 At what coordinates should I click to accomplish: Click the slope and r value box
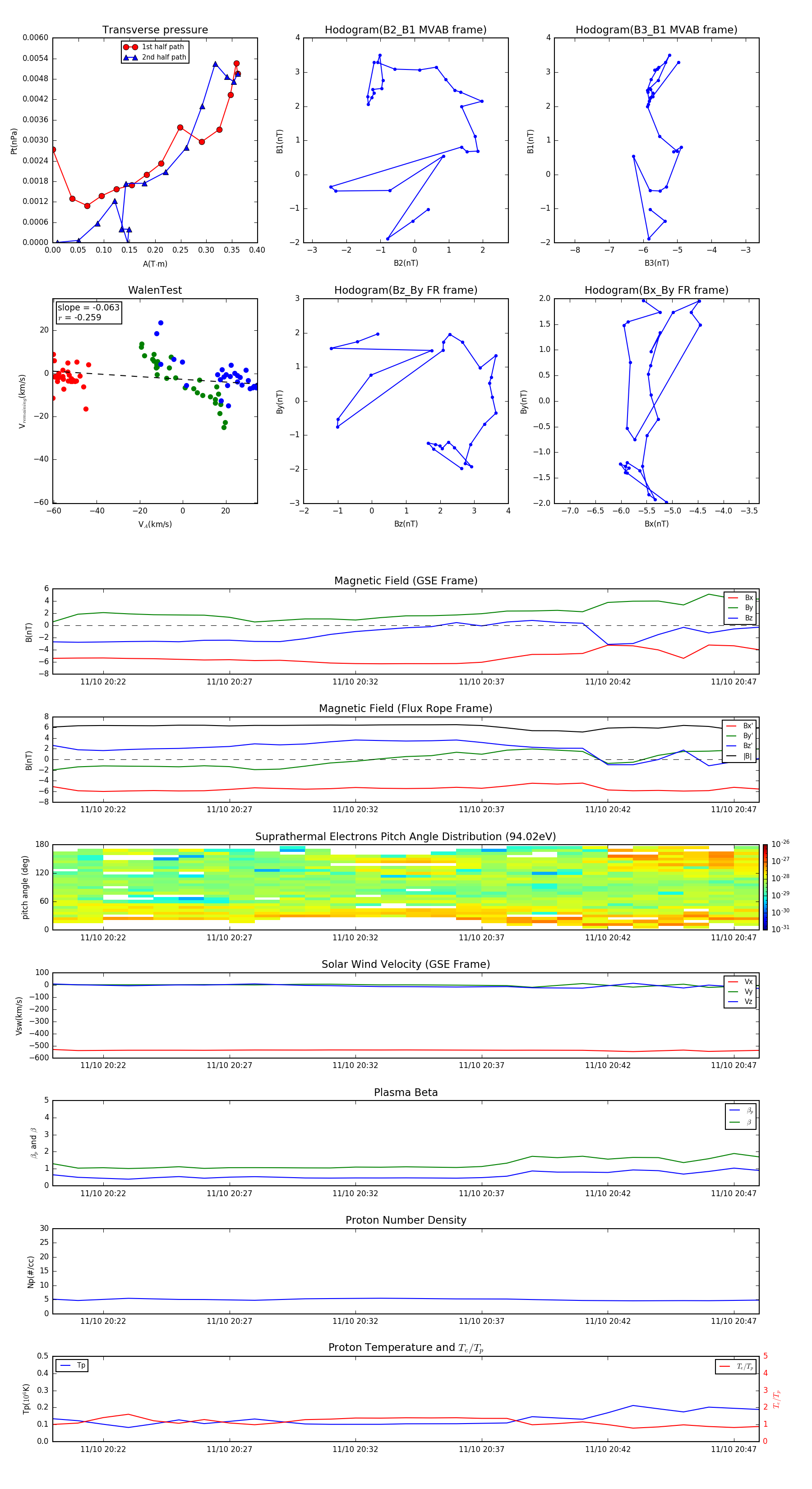tap(88, 313)
